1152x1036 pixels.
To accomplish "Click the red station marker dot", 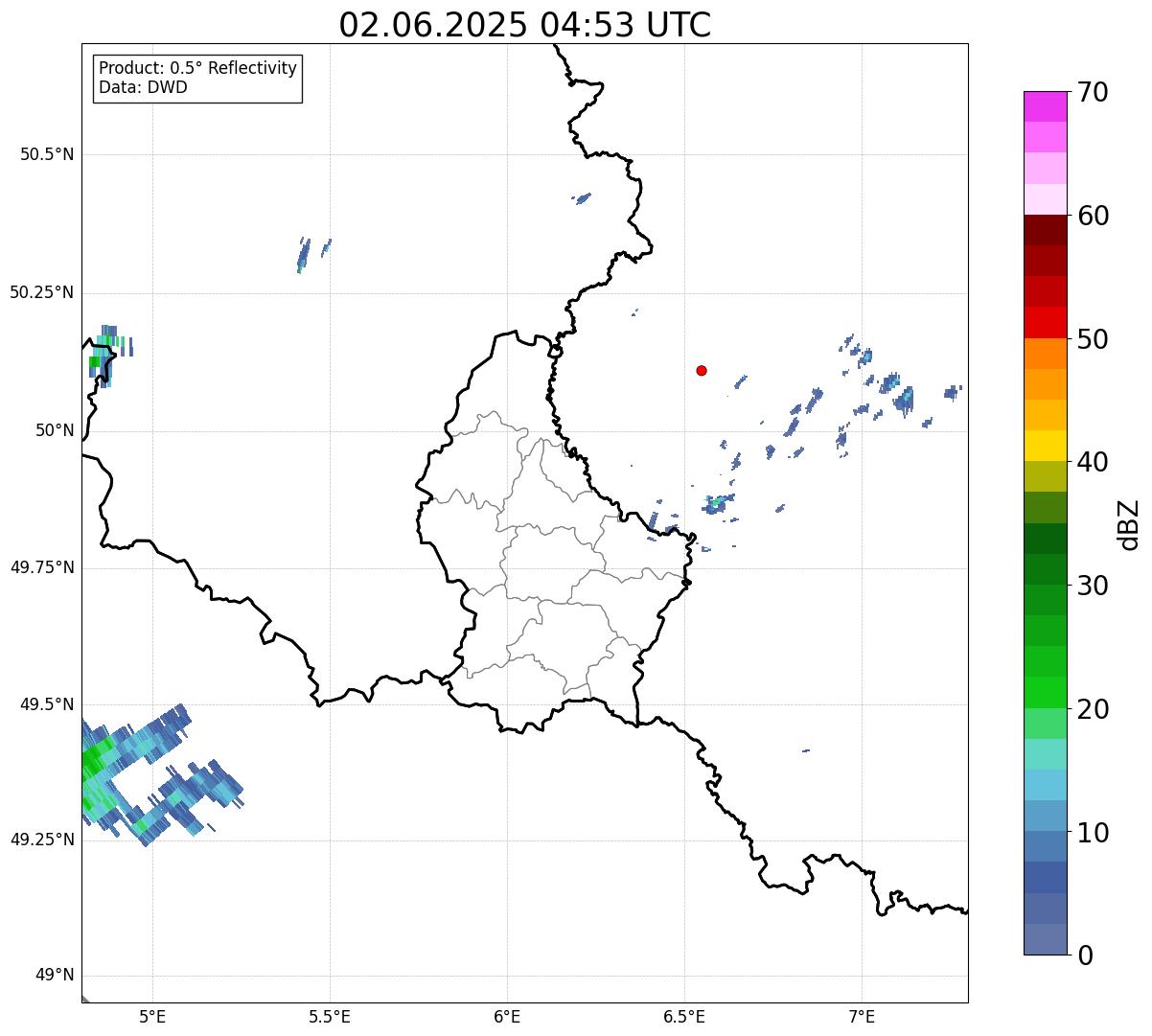I will pos(702,370).
